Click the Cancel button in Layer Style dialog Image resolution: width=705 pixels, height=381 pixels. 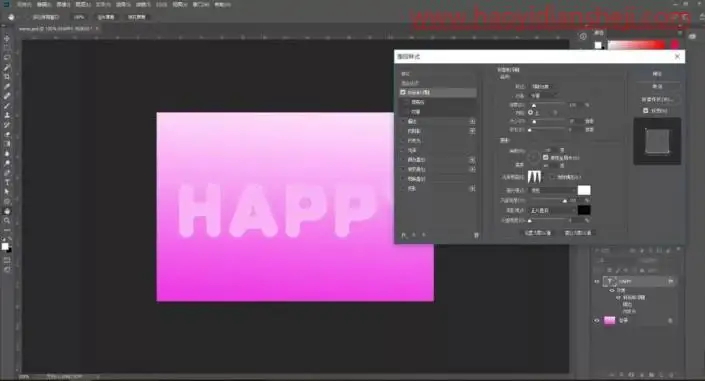pos(657,86)
